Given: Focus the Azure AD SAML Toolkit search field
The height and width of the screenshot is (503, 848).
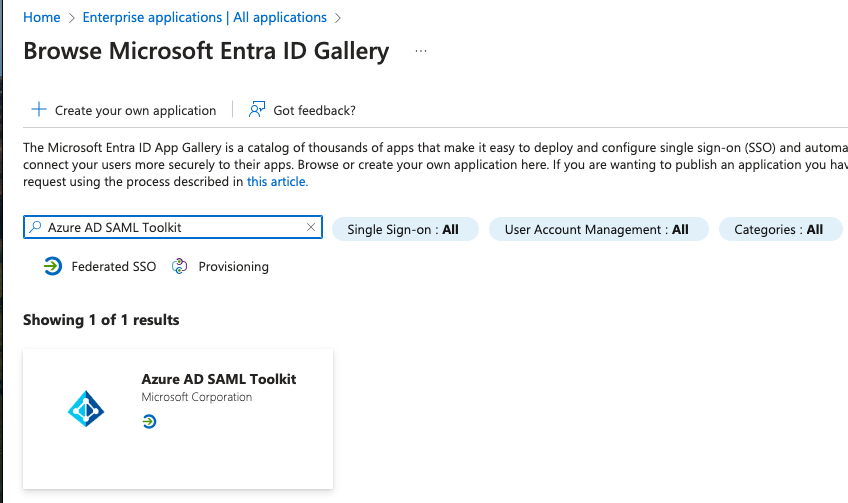Looking at the screenshot, I should (173, 227).
